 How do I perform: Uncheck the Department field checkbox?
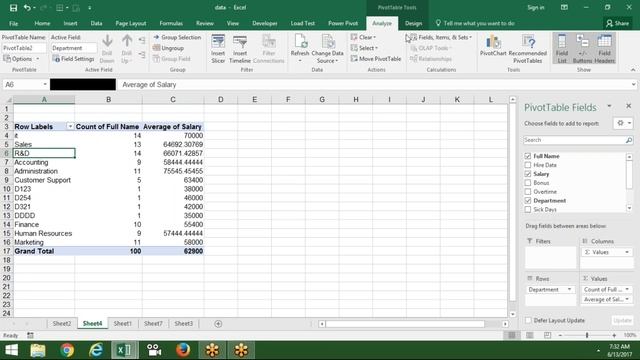point(528,200)
